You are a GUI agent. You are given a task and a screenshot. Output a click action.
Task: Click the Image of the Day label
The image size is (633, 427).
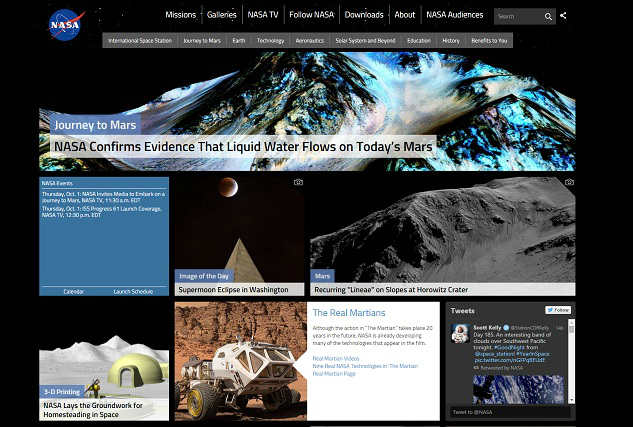(x=204, y=276)
